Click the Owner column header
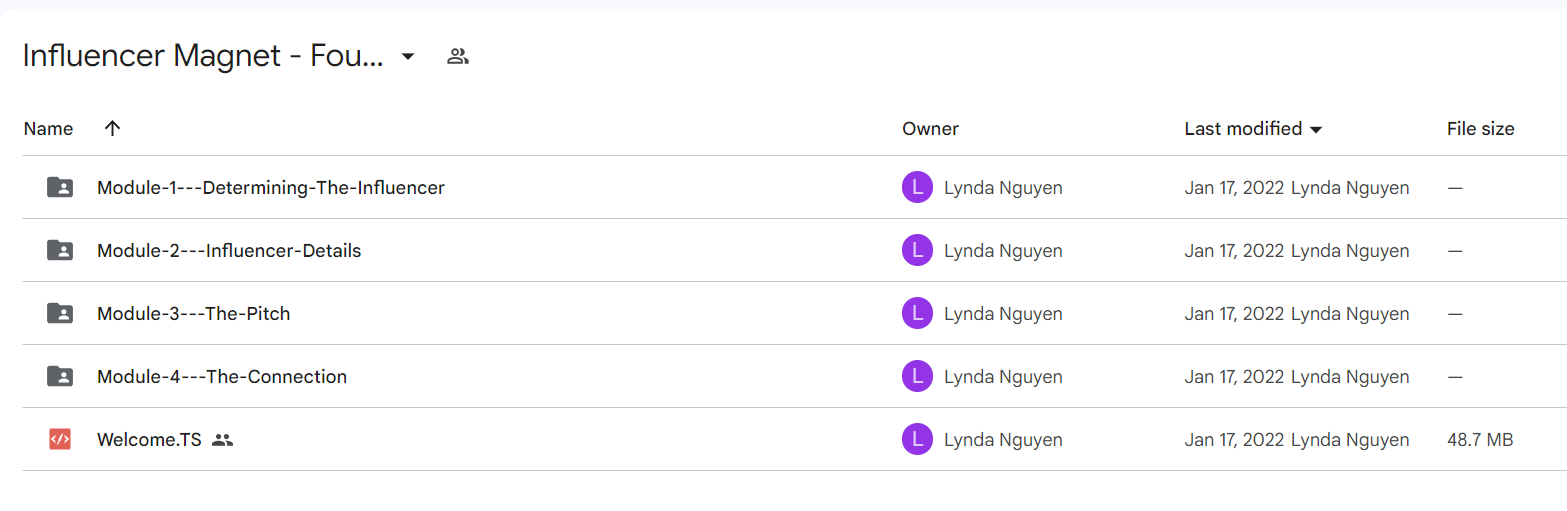The image size is (1567, 511). click(930, 129)
